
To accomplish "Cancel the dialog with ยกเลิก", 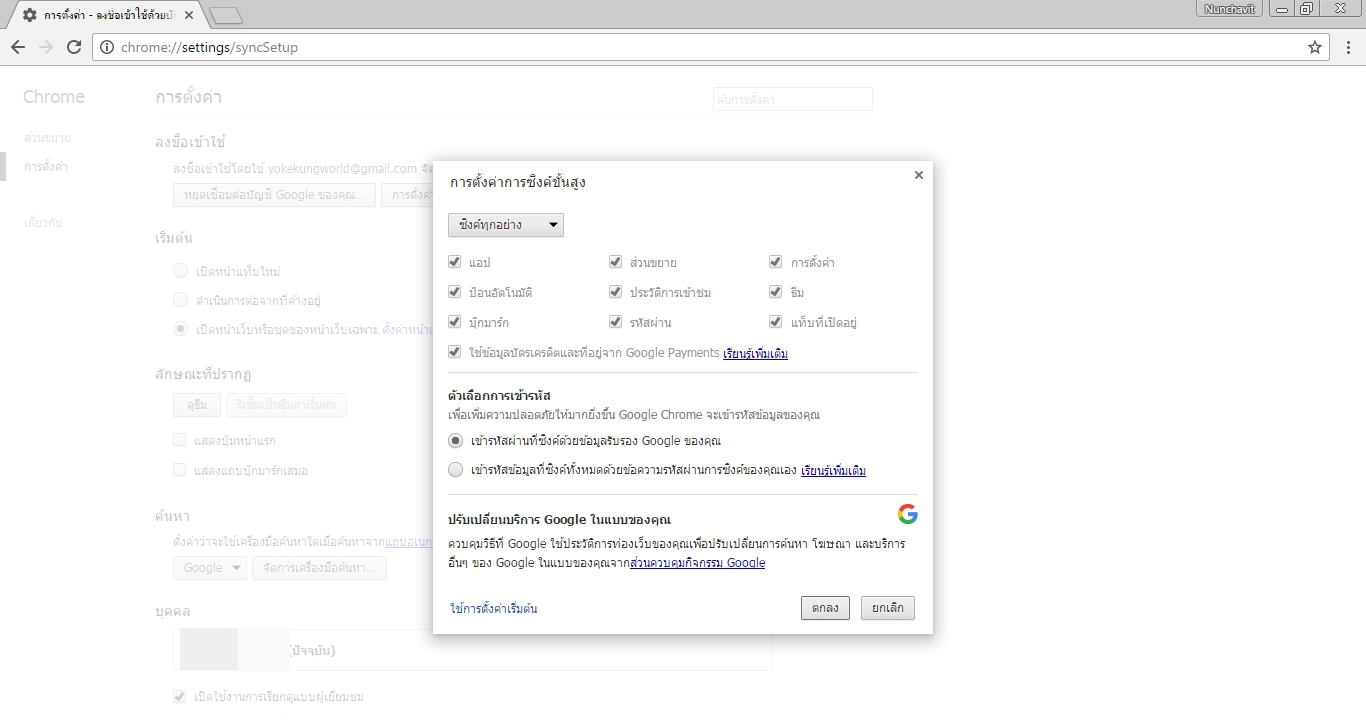I will (888, 608).
